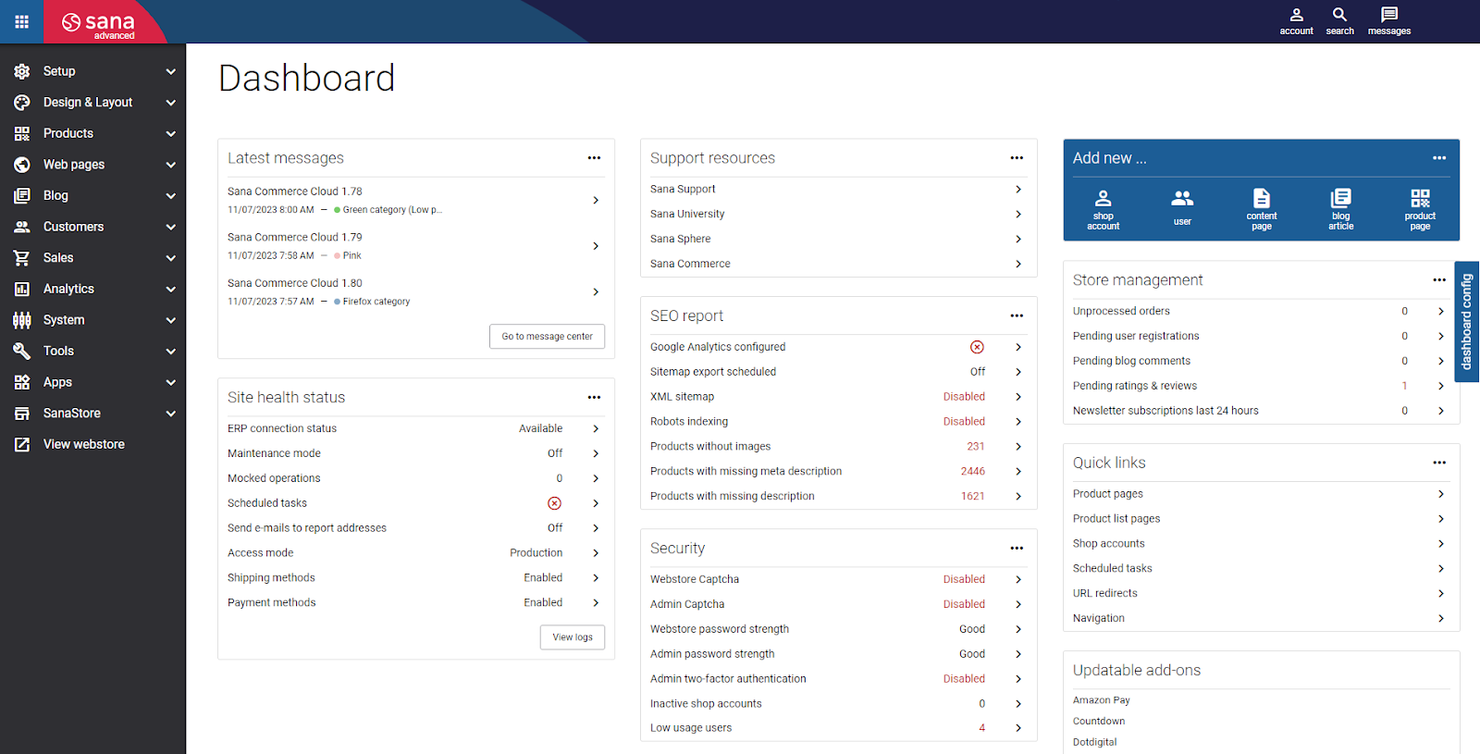Expand the Products menu in the sidebar
Image resolution: width=1480 pixels, height=754 pixels.
point(92,133)
